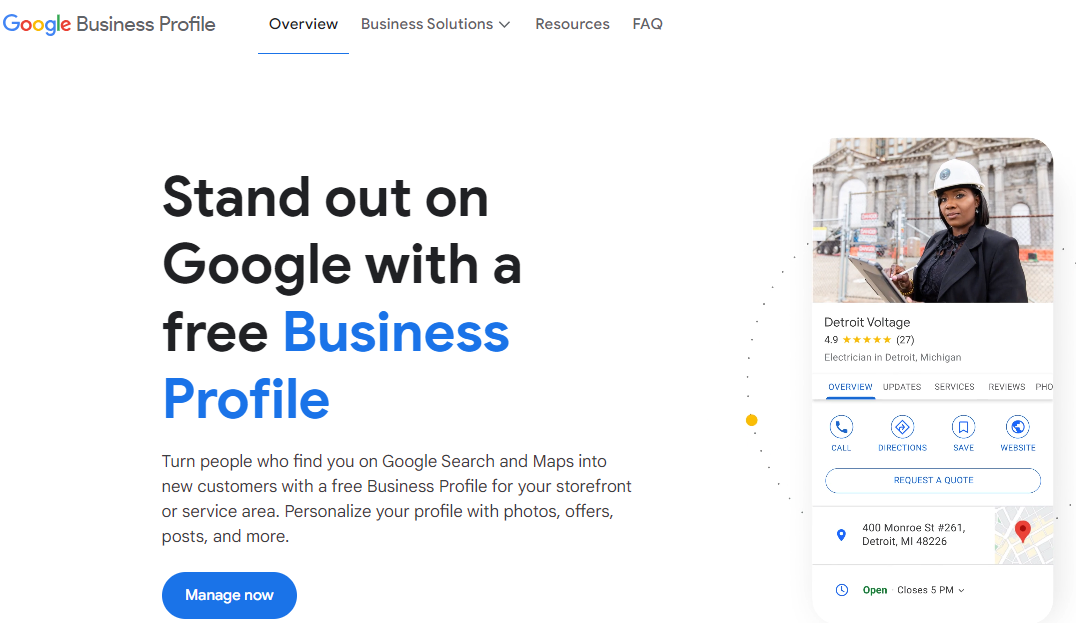Expand the hours dropdown after Closes 5 PM
Image resolution: width=1076 pixels, height=623 pixels.
pyautogui.click(x=961, y=590)
